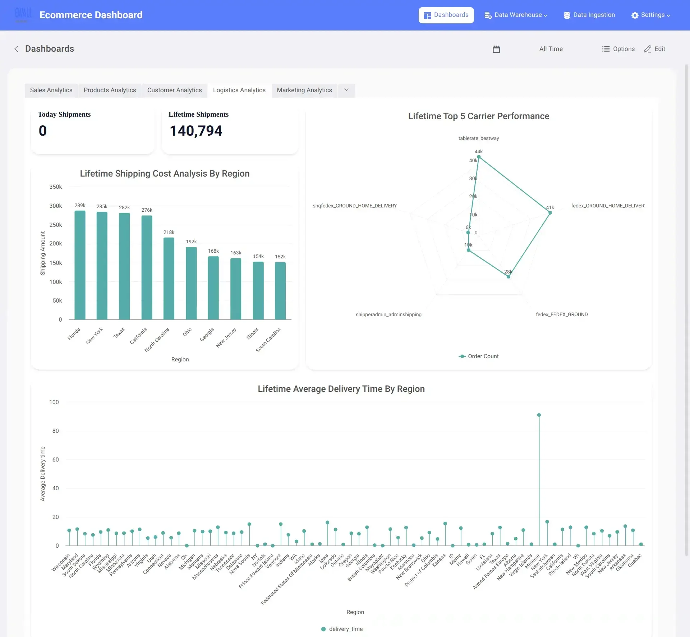Image resolution: width=690 pixels, height=637 pixels.
Task: Click Lifetime Average Delivery Time By Region title
Action: (341, 389)
